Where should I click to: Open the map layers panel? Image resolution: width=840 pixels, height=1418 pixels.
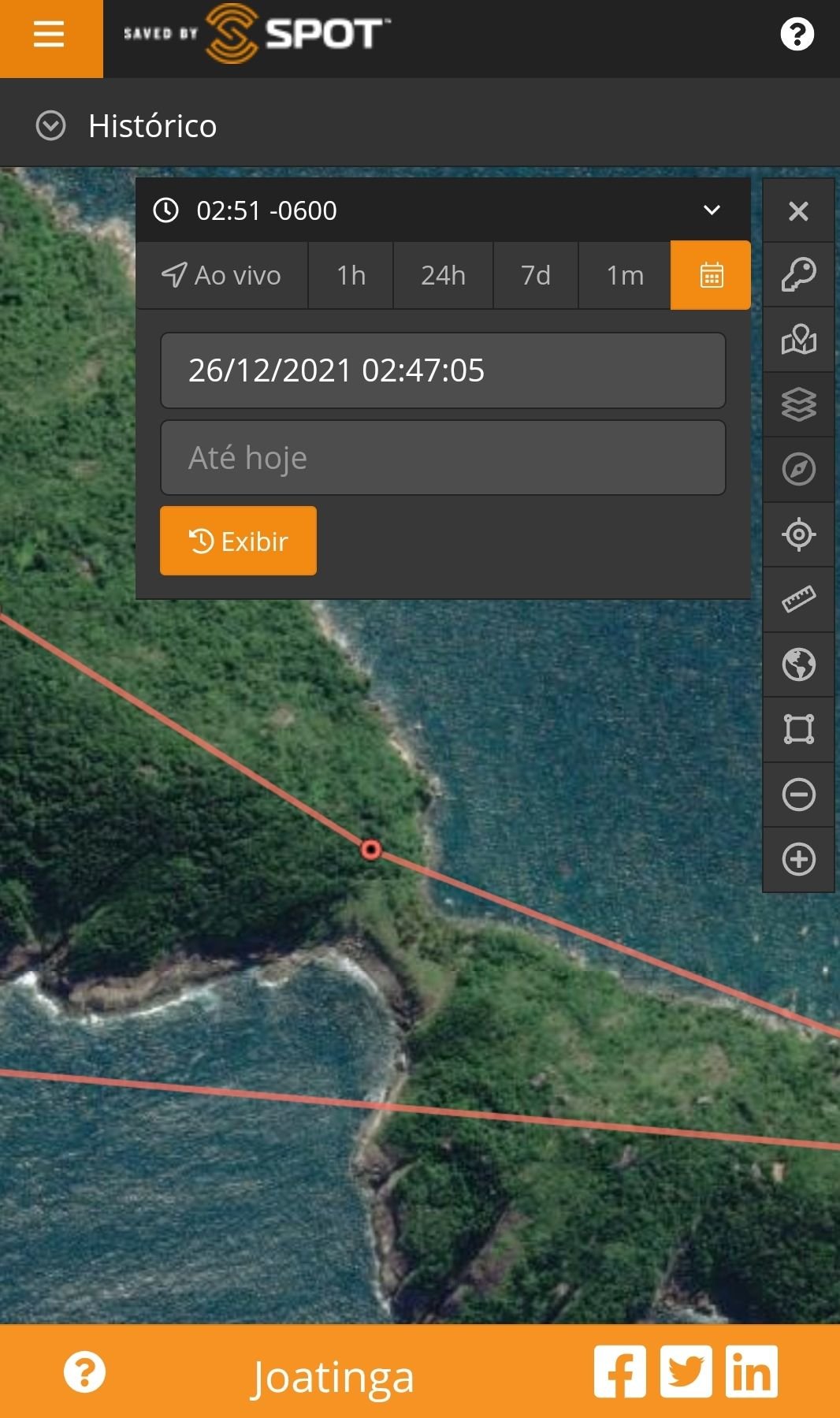coord(798,405)
